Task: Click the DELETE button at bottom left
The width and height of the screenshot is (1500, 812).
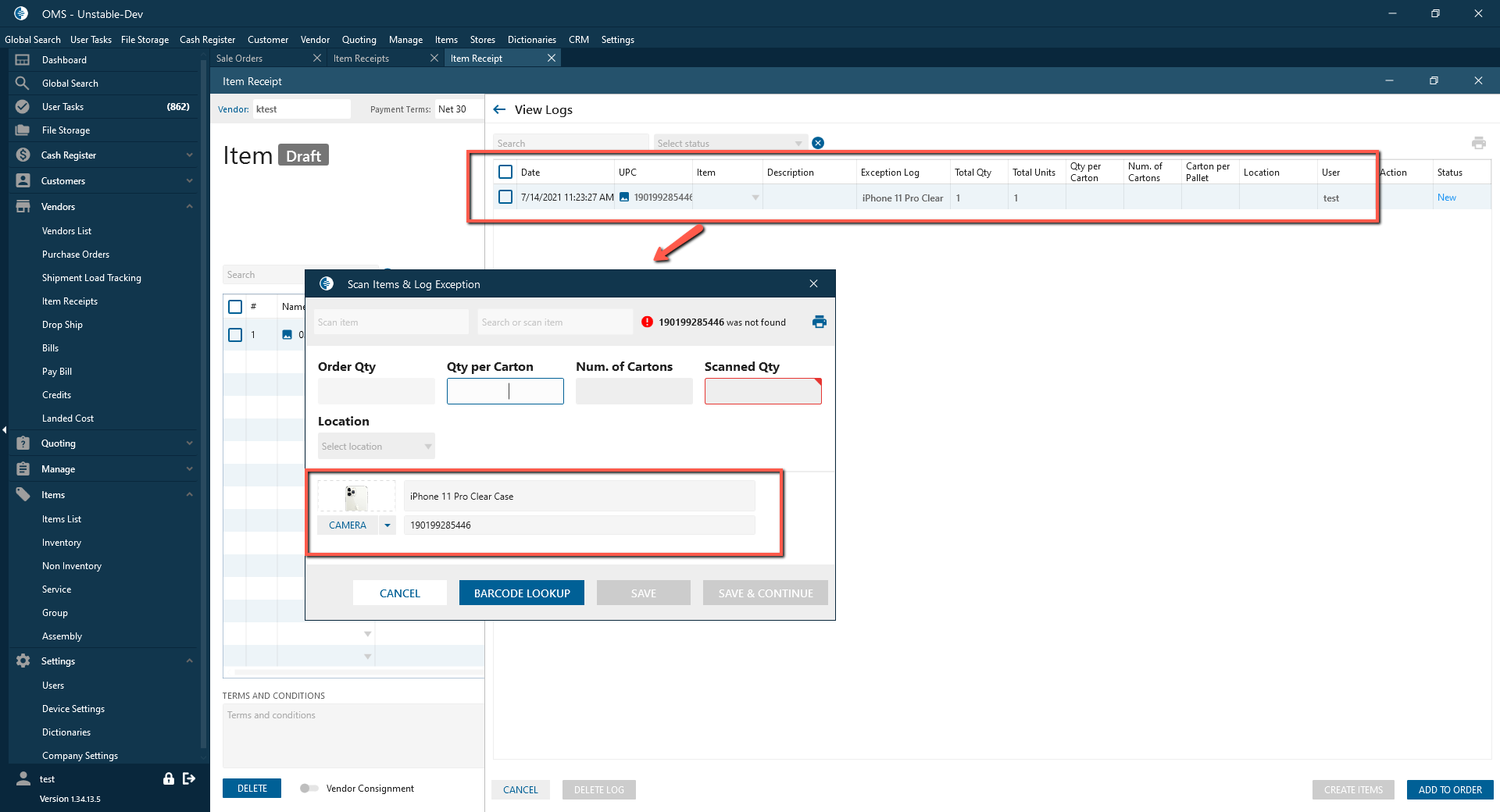Action: [x=252, y=789]
